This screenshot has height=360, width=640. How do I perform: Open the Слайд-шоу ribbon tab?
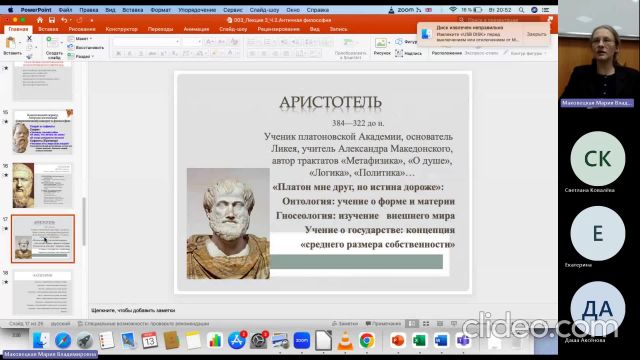pos(233,29)
